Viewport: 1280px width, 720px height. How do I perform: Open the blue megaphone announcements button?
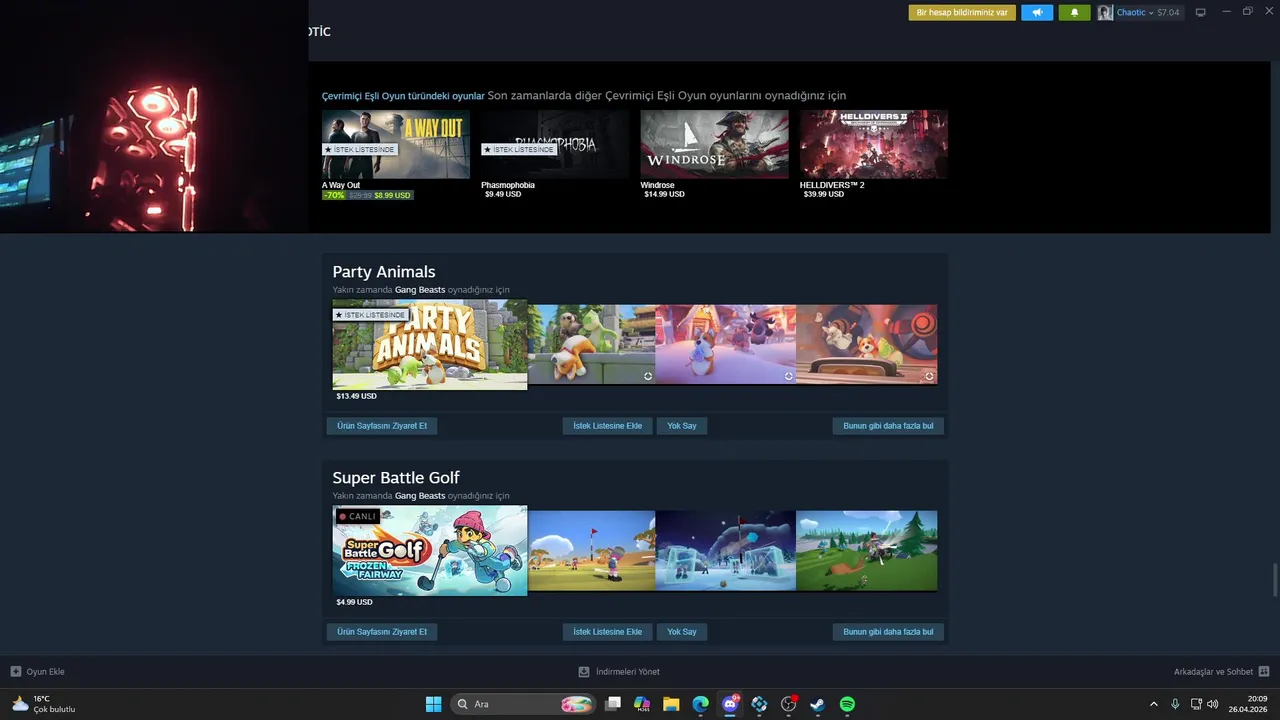pyautogui.click(x=1037, y=13)
